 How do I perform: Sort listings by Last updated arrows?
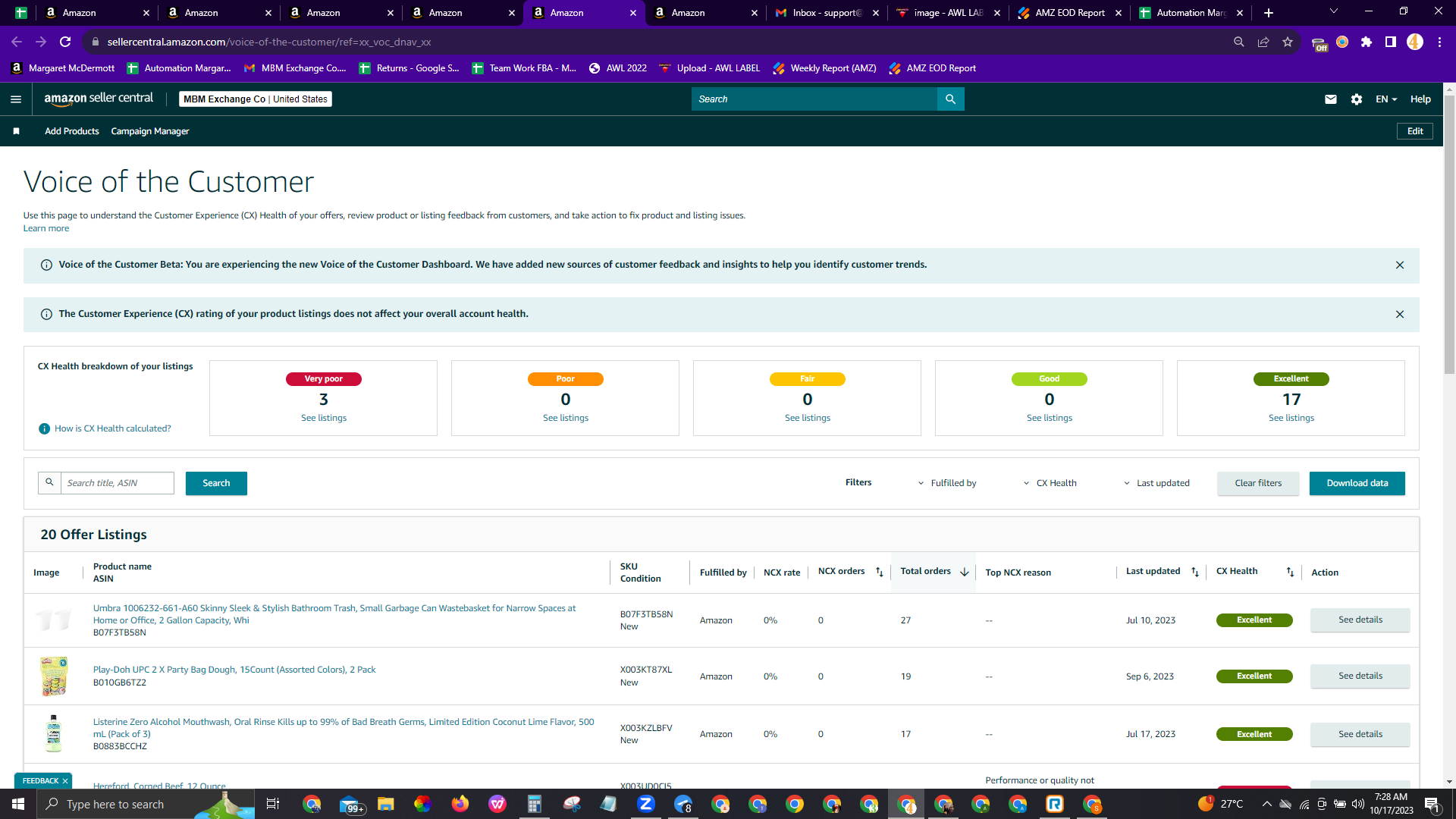(1195, 573)
